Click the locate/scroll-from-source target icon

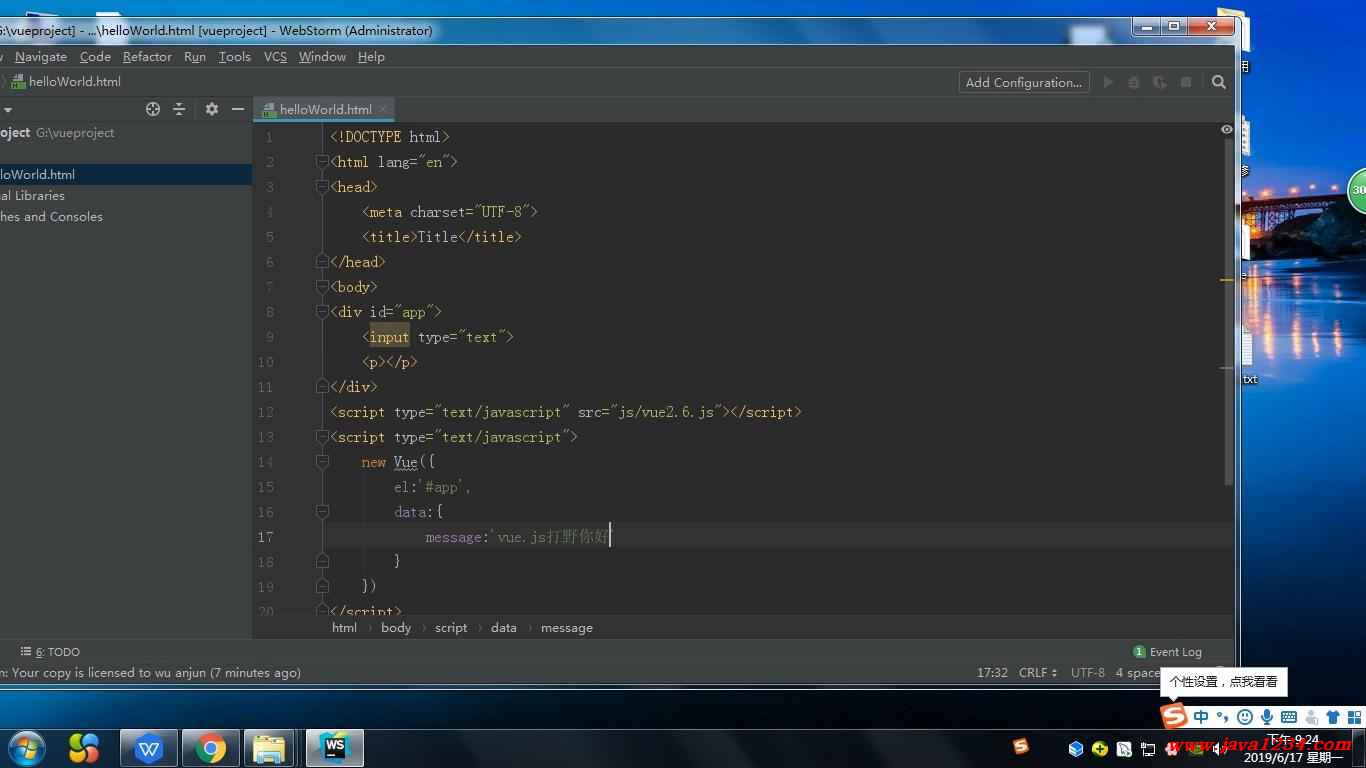coord(153,109)
